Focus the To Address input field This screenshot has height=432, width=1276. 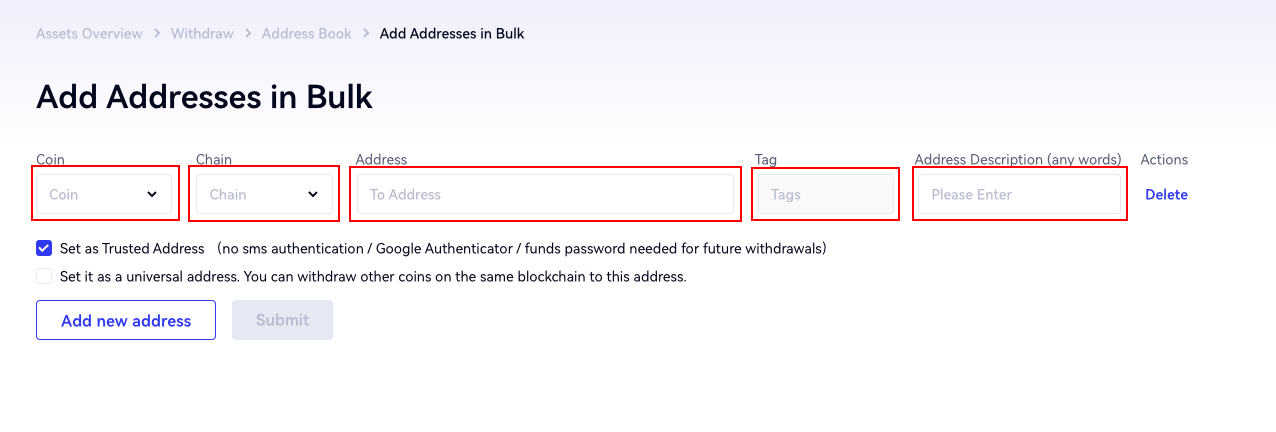[x=545, y=194]
